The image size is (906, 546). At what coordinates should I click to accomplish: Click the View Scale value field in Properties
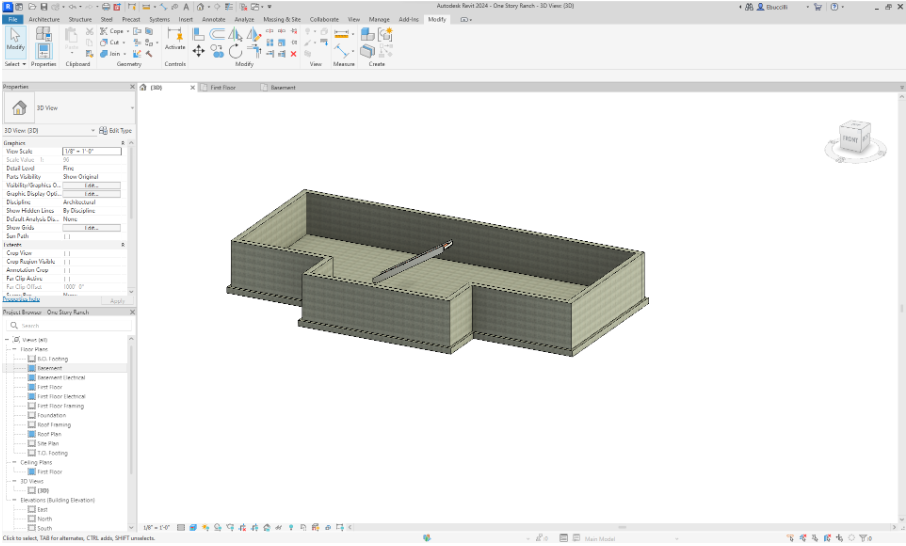pyautogui.click(x=92, y=151)
